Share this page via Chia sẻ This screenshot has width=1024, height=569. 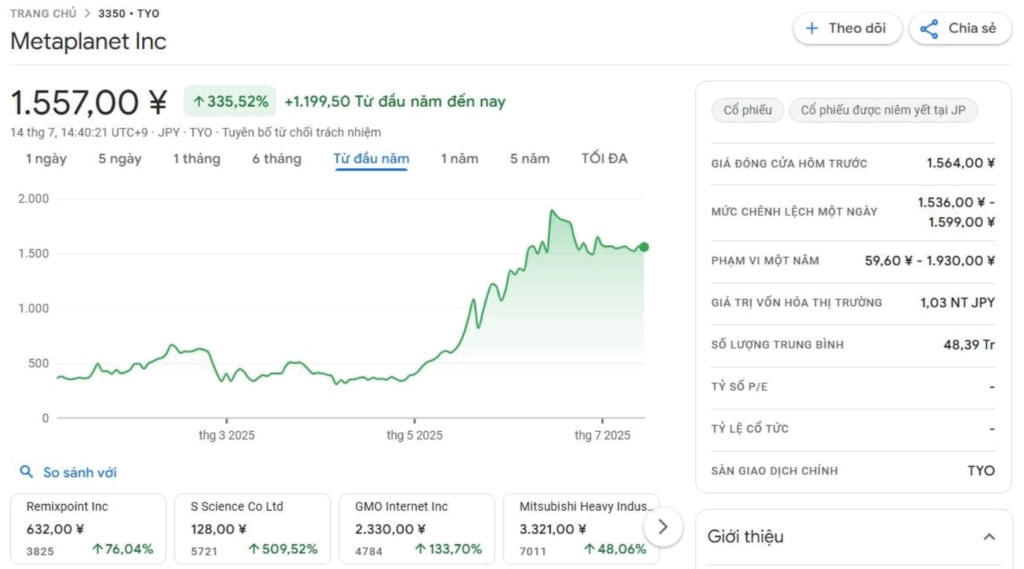click(960, 29)
